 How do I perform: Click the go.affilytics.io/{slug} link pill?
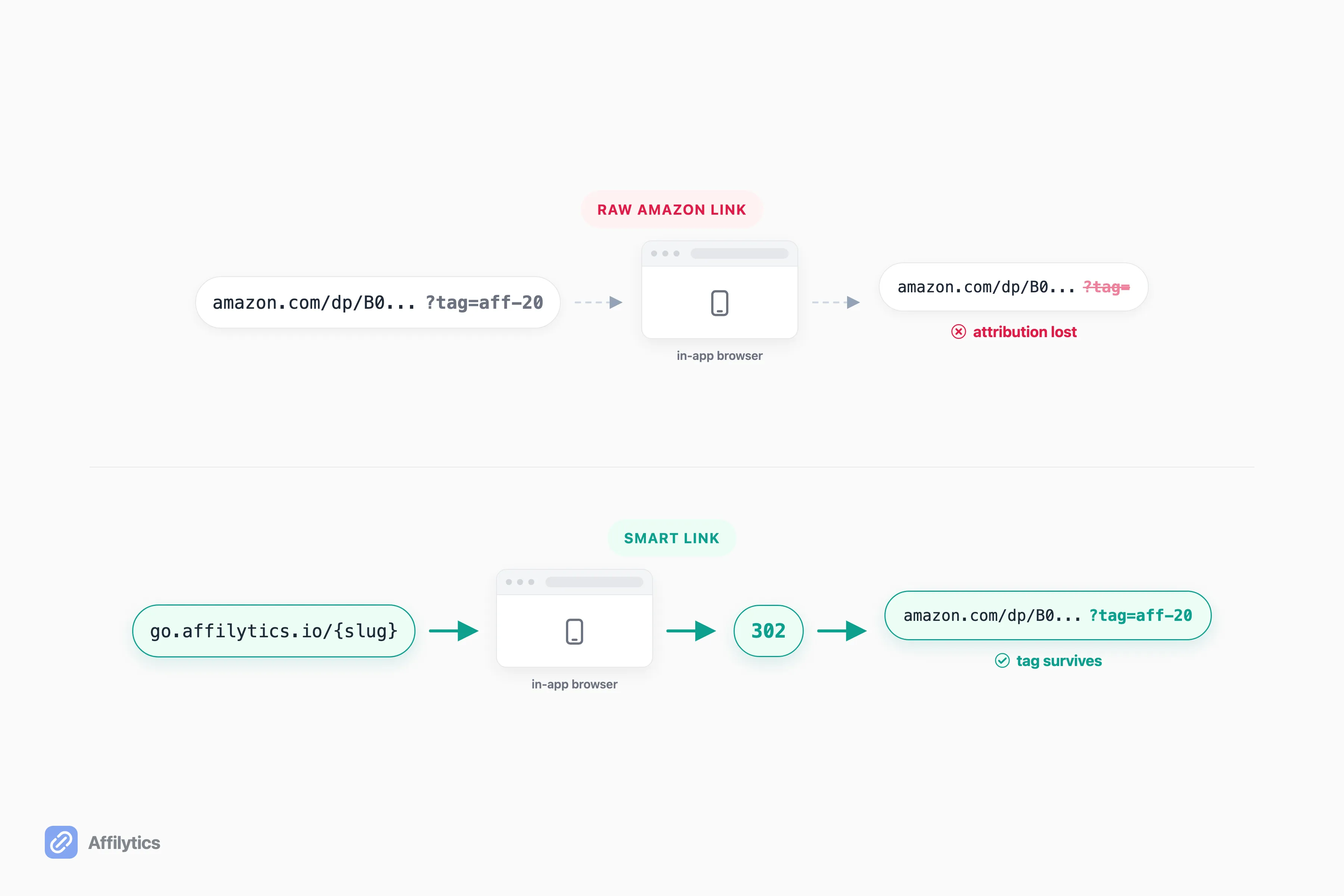tap(274, 631)
